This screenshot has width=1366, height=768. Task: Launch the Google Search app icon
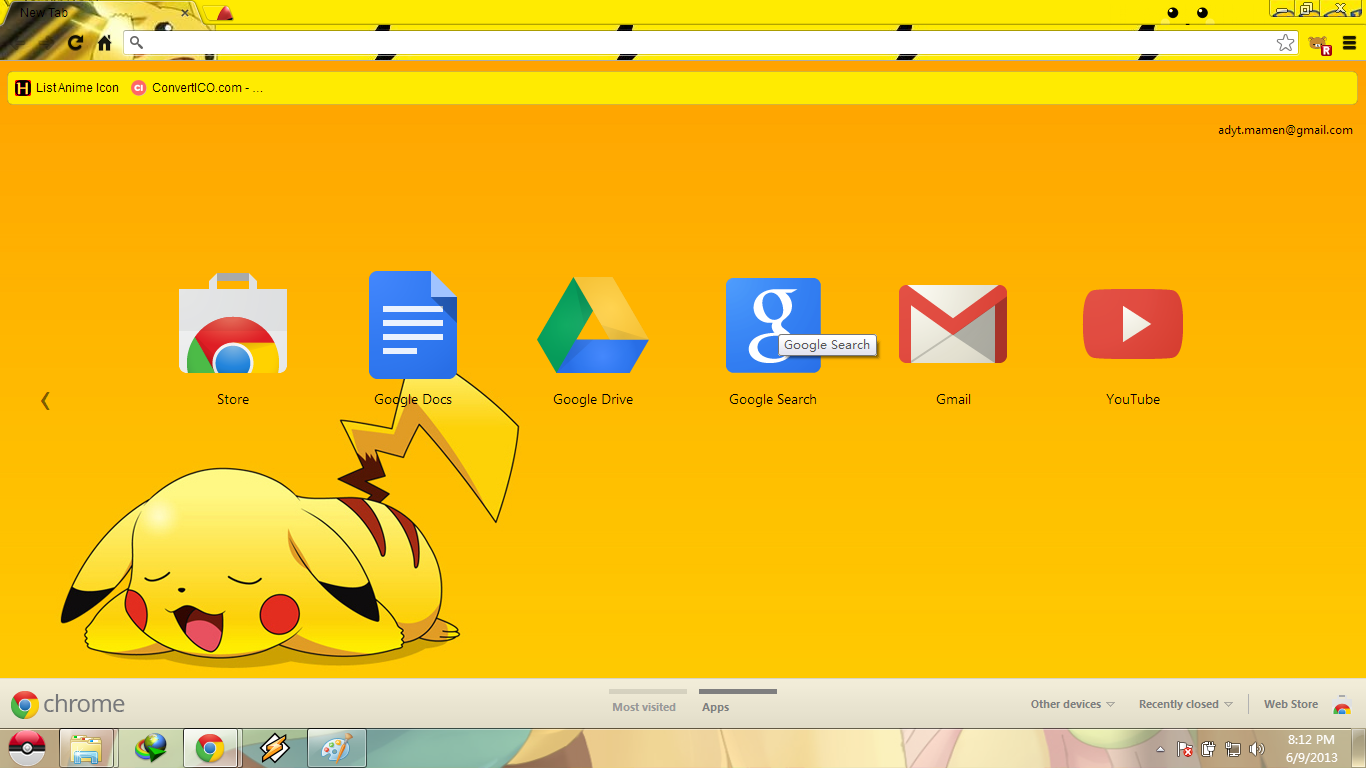773,325
